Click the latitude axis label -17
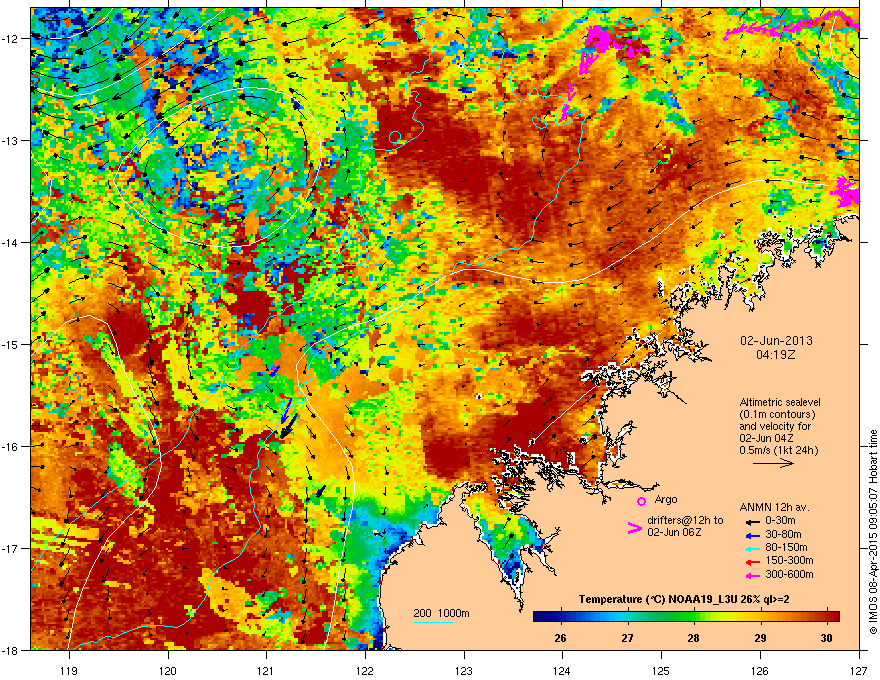Viewport: 880px width, 680px height. coord(10,548)
